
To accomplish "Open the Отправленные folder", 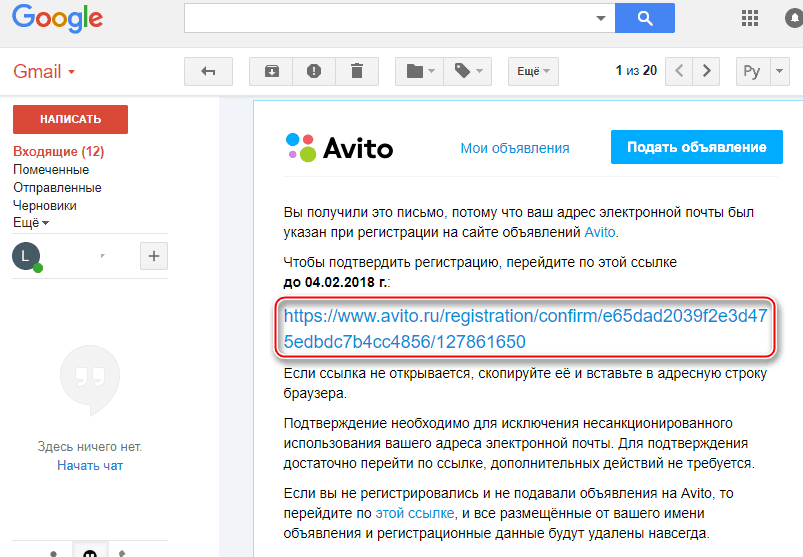I will click(57, 187).
